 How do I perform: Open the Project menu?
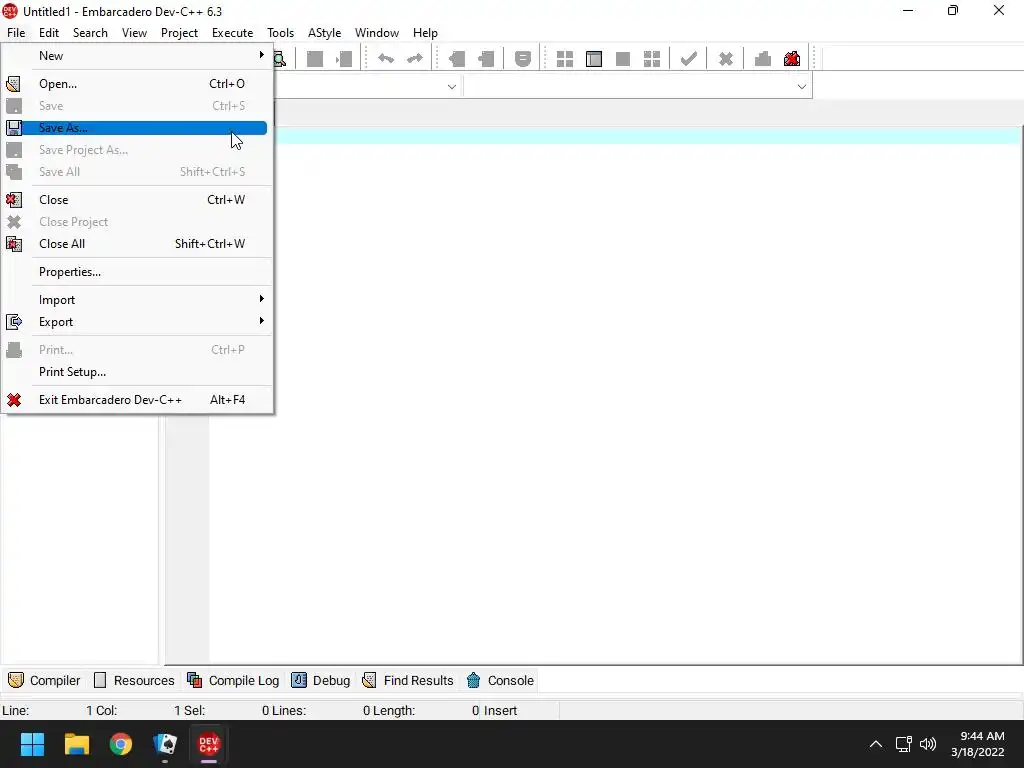tap(180, 33)
